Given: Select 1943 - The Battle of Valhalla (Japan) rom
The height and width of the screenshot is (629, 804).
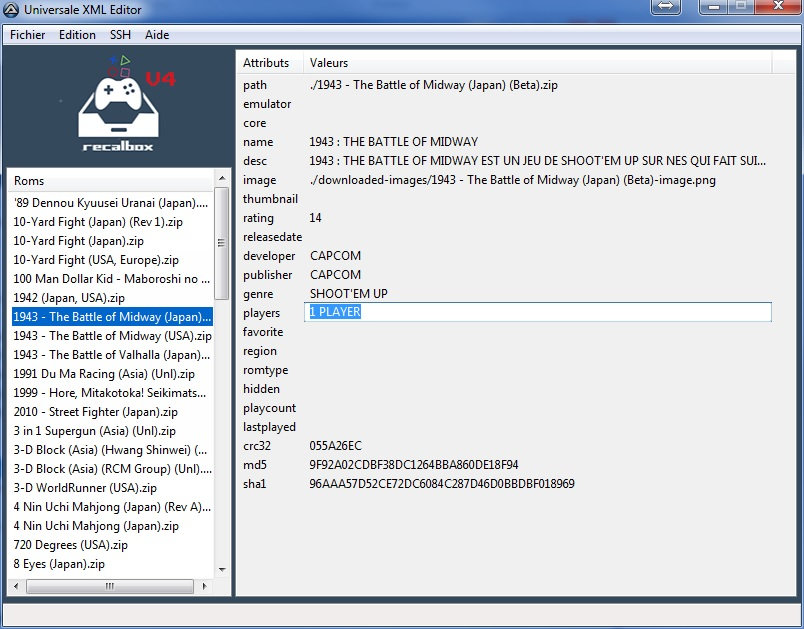Looking at the screenshot, I should pos(112,355).
